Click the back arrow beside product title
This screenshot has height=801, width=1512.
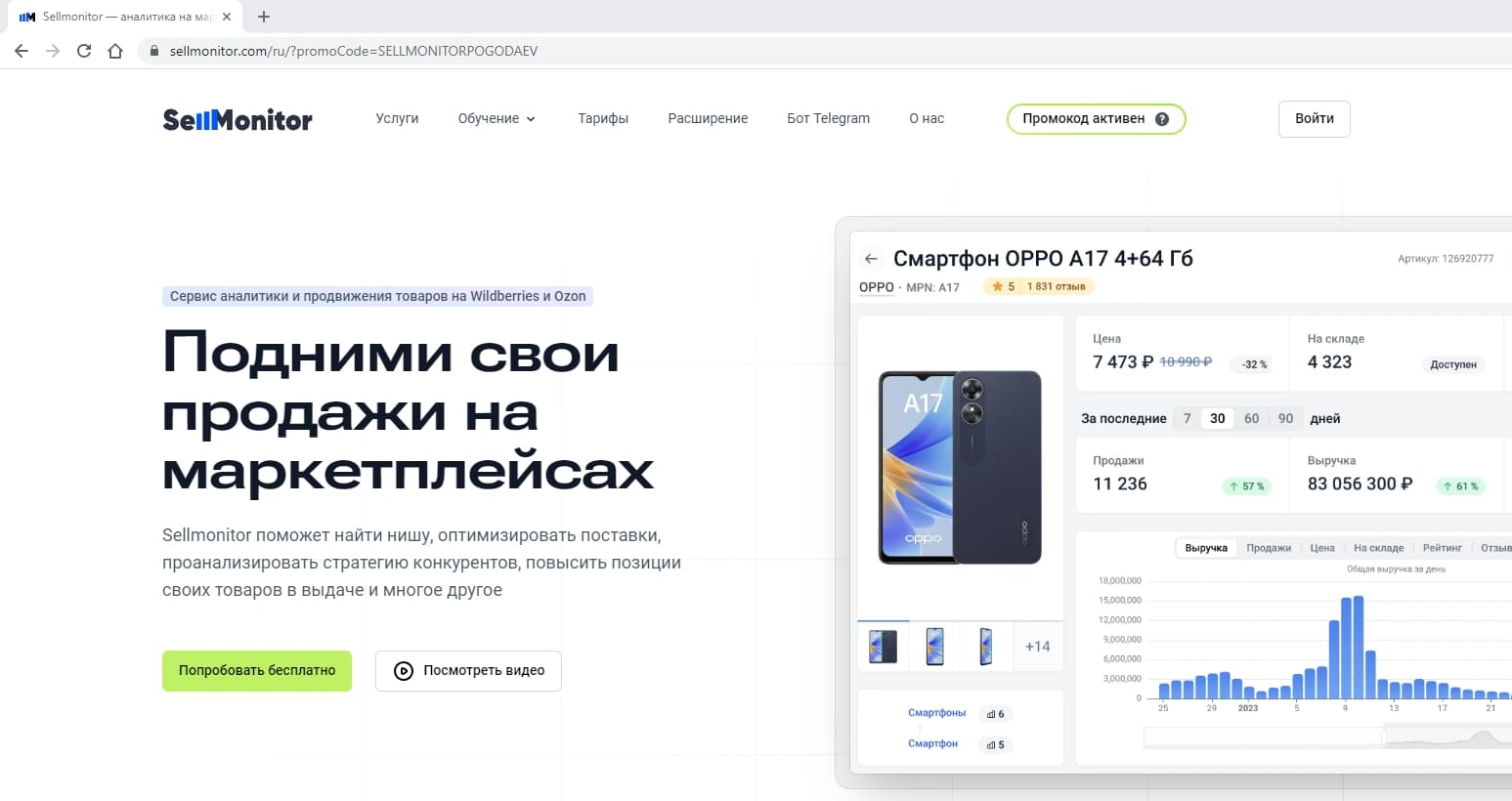pos(871,259)
